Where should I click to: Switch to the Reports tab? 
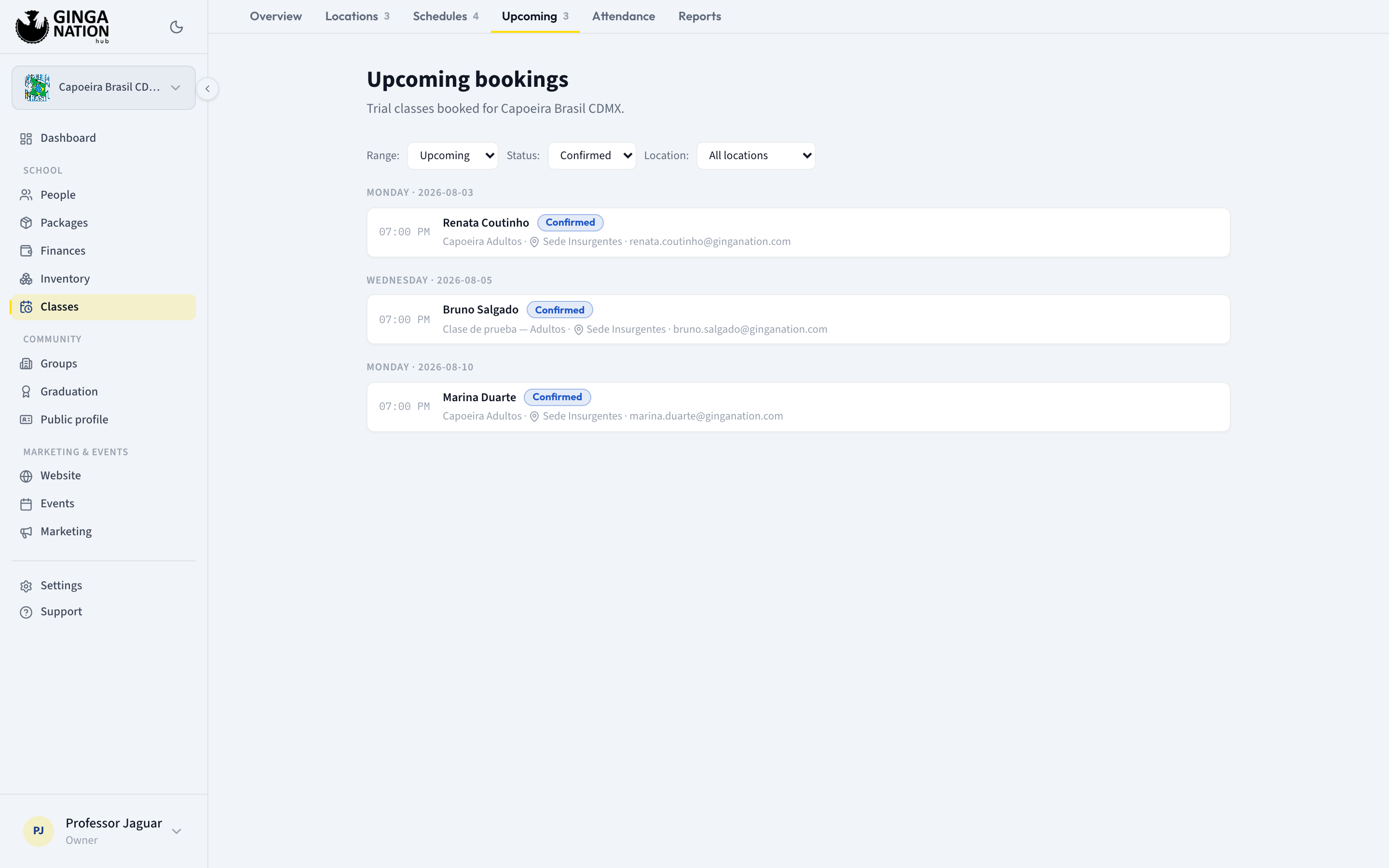click(x=699, y=16)
